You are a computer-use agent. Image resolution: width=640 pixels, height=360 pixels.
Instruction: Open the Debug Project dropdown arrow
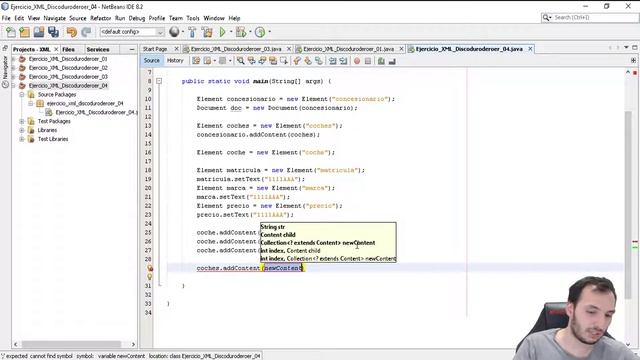250,32
